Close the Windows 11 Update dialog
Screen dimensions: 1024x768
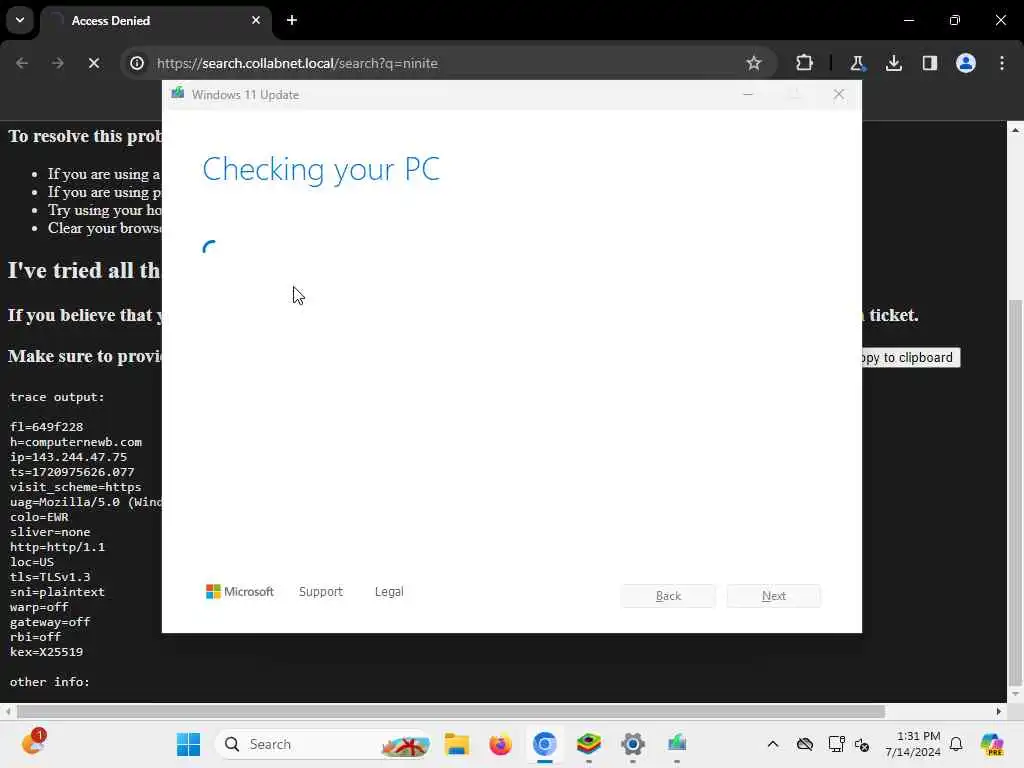(x=839, y=95)
